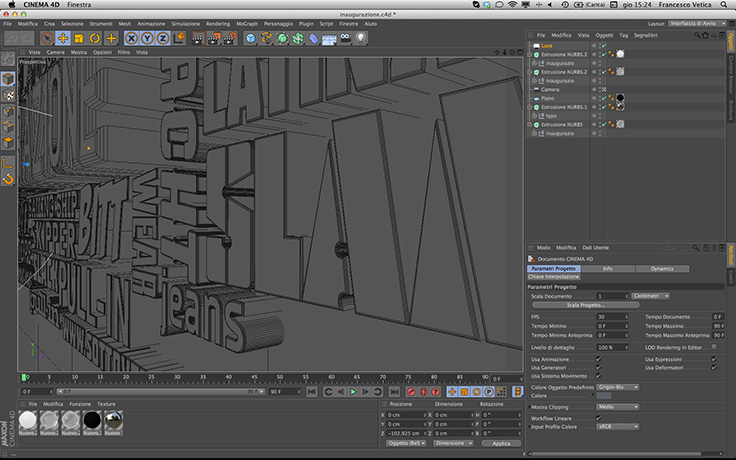Open Spotlight search magnifier icon
Viewport: 736px width, 460px height.
pos(724,5)
